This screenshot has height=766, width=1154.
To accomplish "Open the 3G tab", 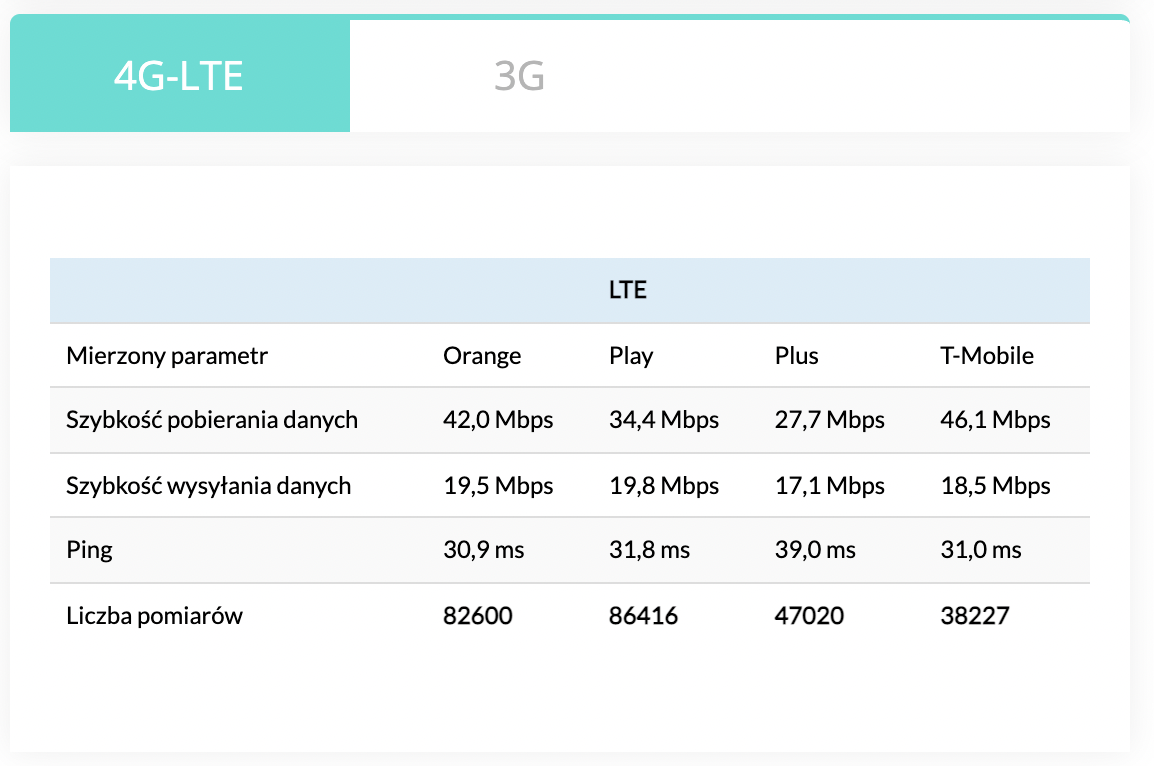I will tap(519, 77).
